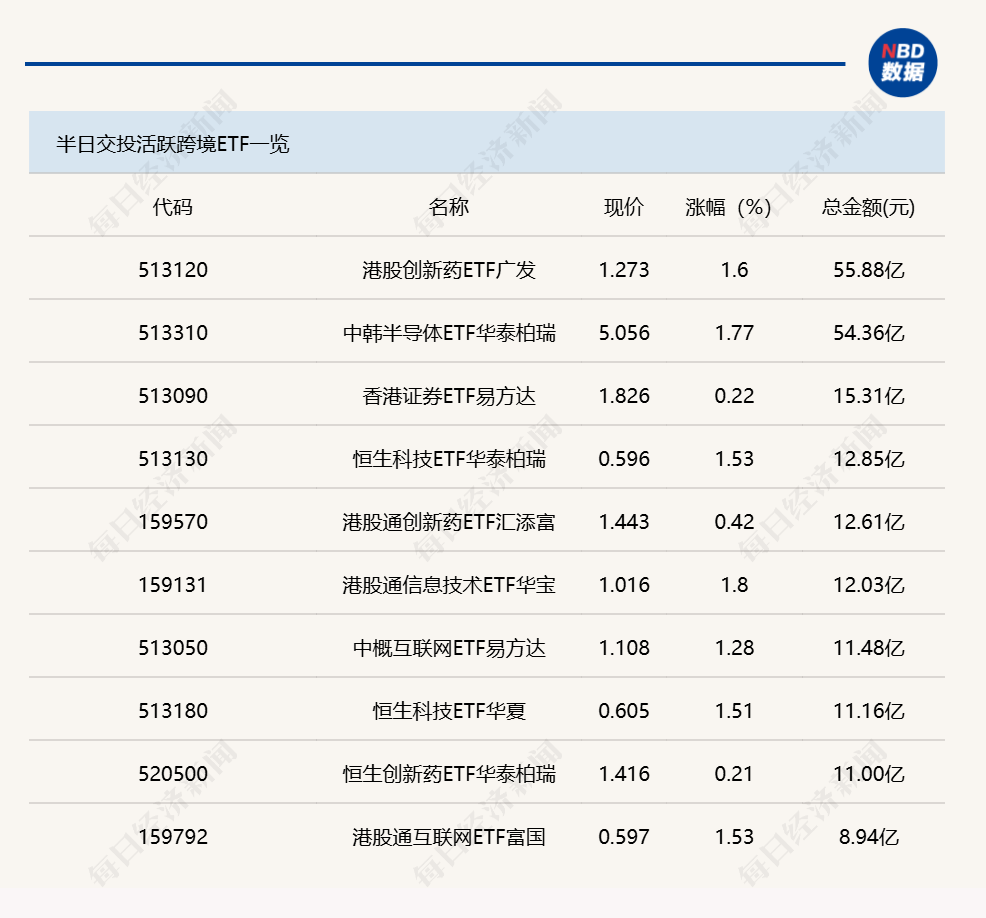Click price value 0.605
This screenshot has height=918, width=986.
point(624,711)
